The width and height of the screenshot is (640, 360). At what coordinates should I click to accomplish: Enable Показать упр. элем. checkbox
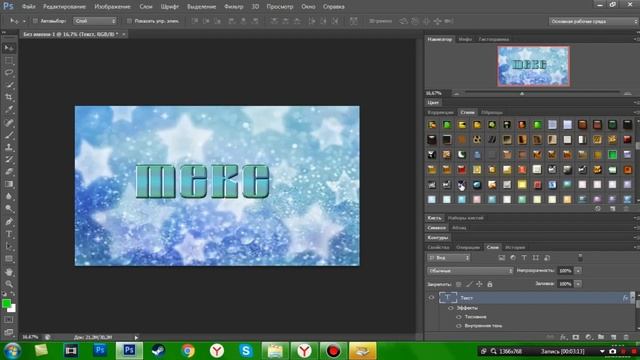129,21
